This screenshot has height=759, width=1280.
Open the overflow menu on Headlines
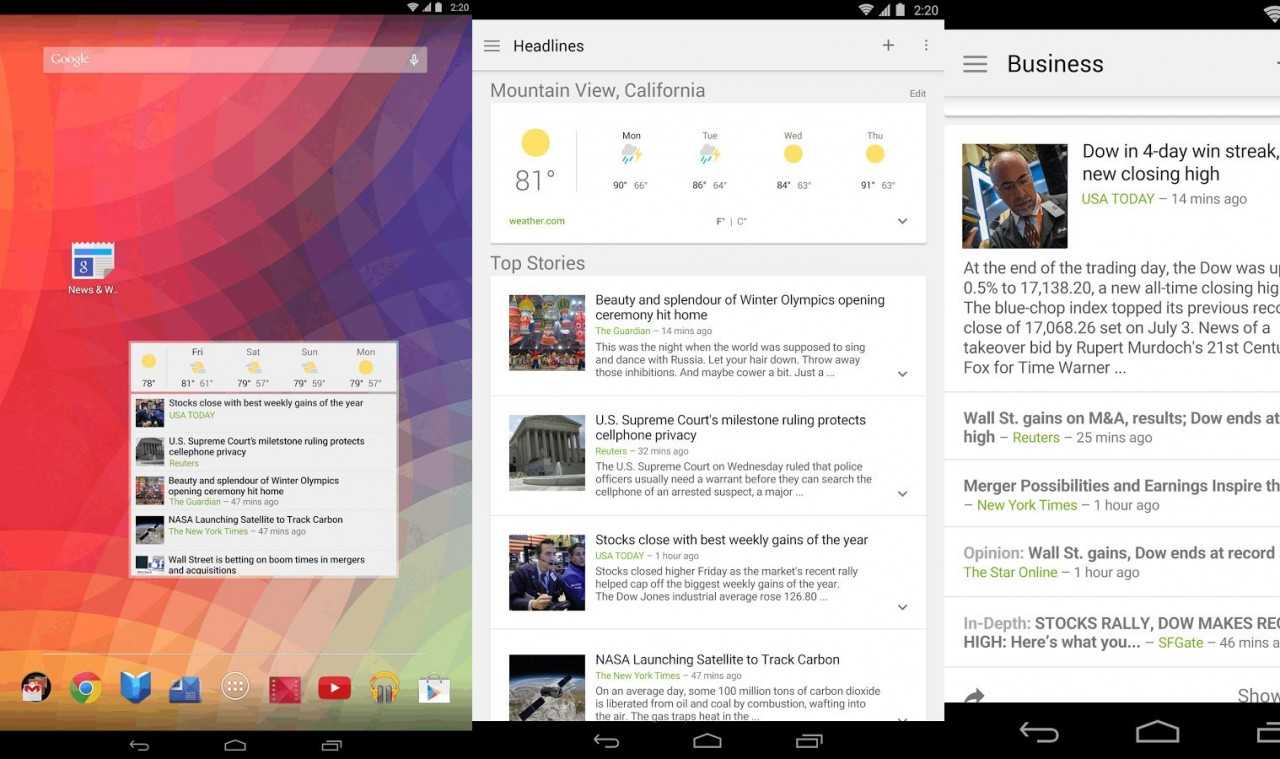pyautogui.click(x=925, y=45)
